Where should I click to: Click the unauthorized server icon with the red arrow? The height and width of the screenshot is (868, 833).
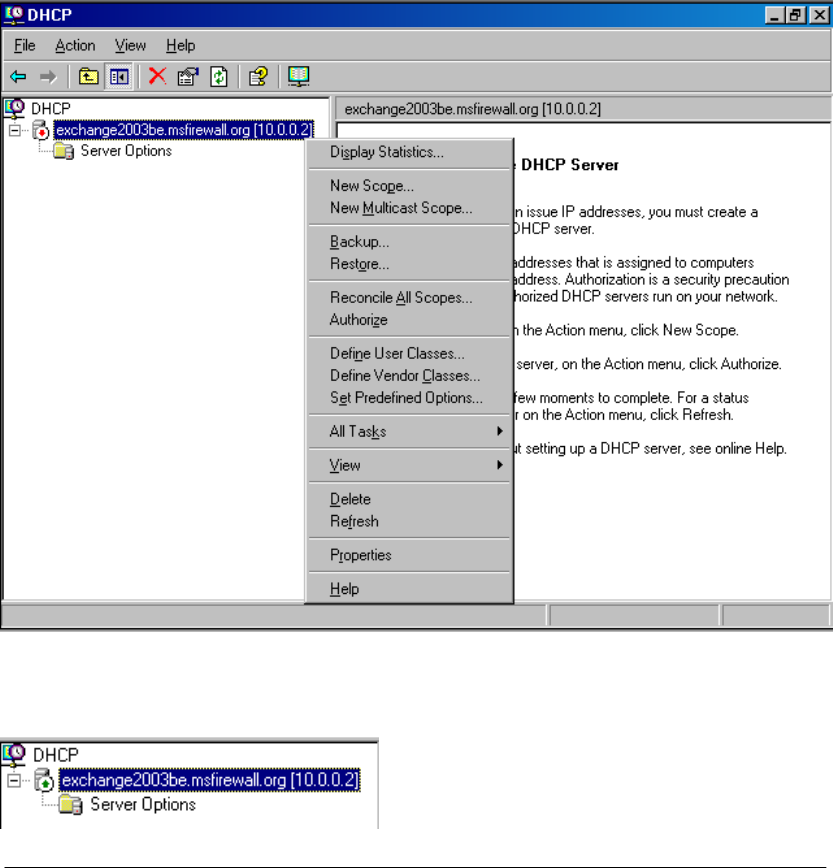pyautogui.click(x=41, y=130)
